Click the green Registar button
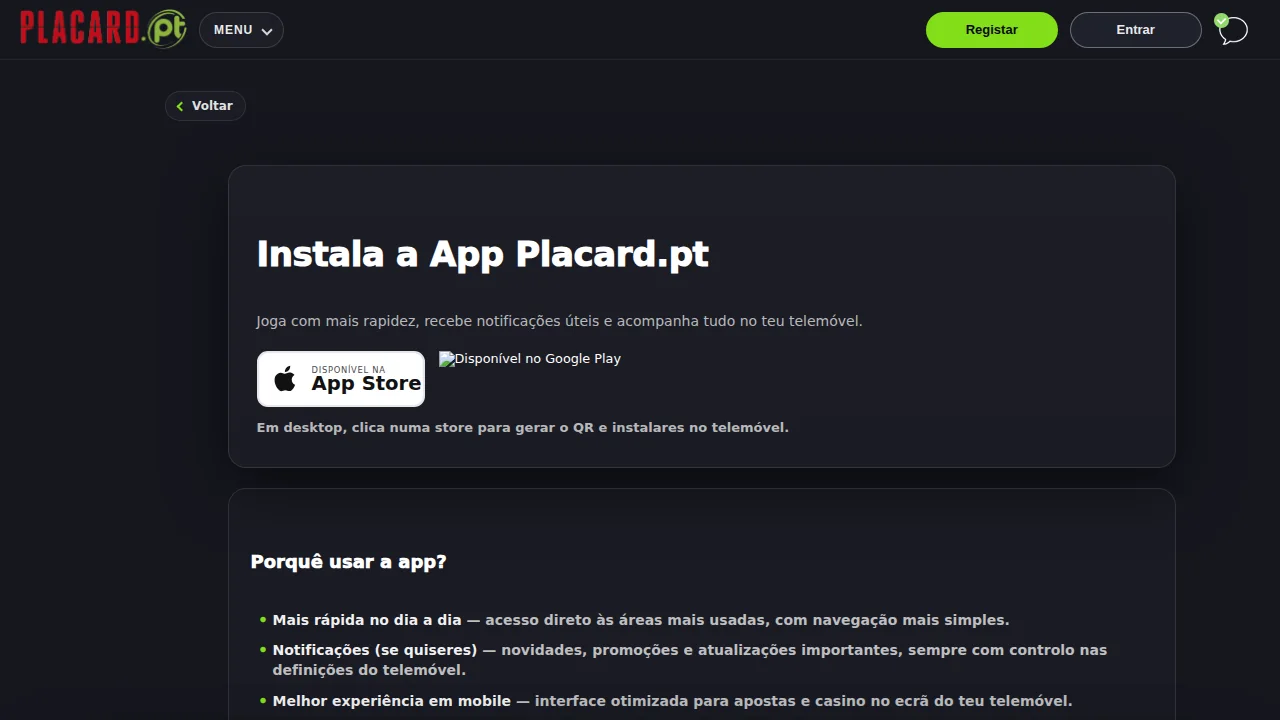The image size is (1280, 720). [x=991, y=30]
